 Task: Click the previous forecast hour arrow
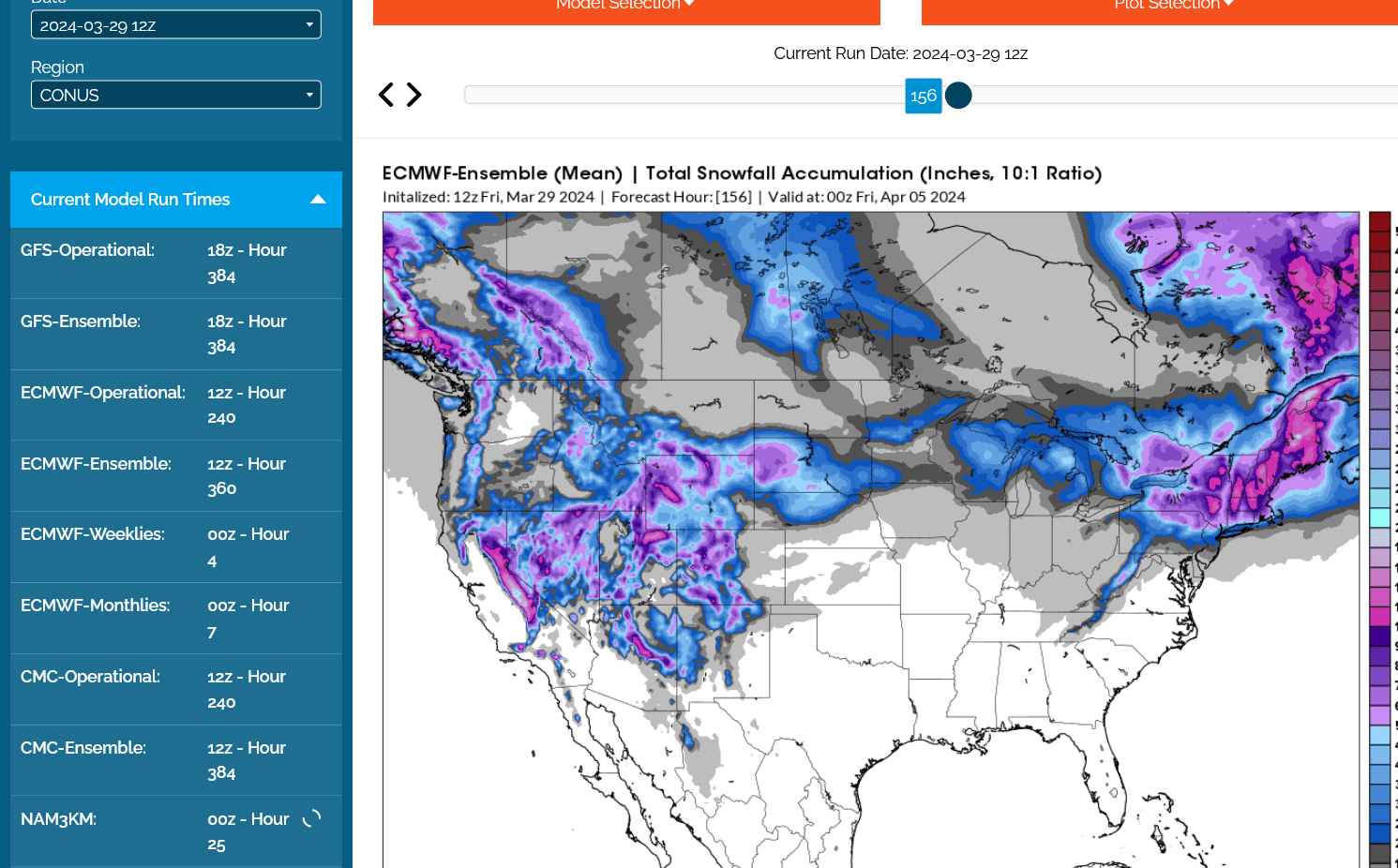(385, 95)
